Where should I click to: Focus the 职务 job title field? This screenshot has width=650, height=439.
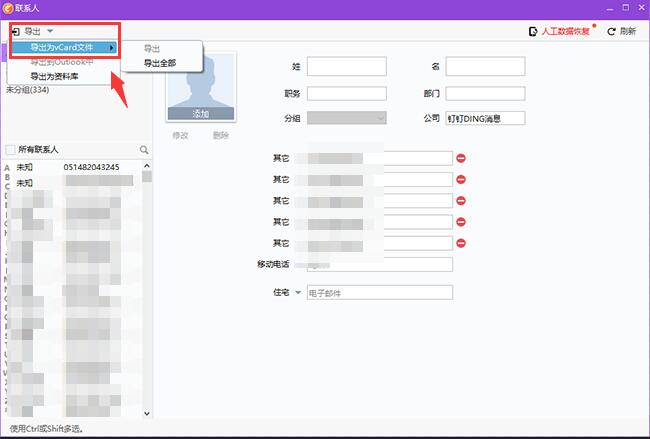[347, 94]
